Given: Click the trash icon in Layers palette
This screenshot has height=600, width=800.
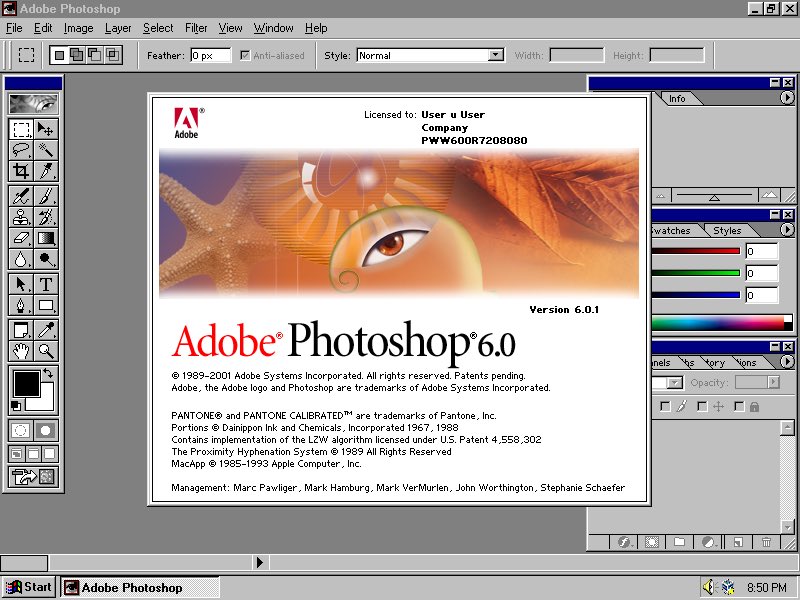Looking at the screenshot, I should coord(766,542).
